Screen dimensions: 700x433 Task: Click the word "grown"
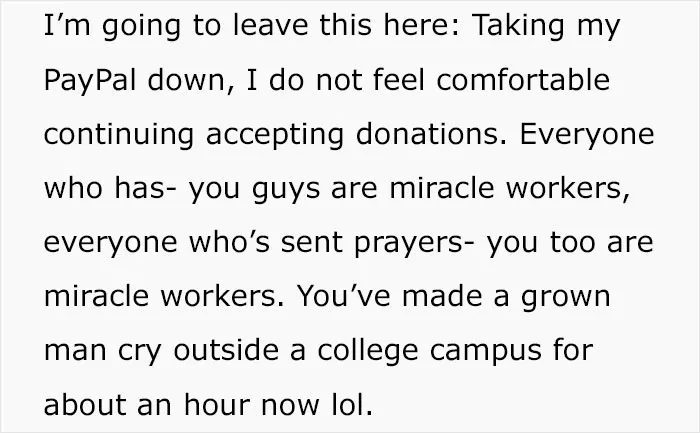566,298
